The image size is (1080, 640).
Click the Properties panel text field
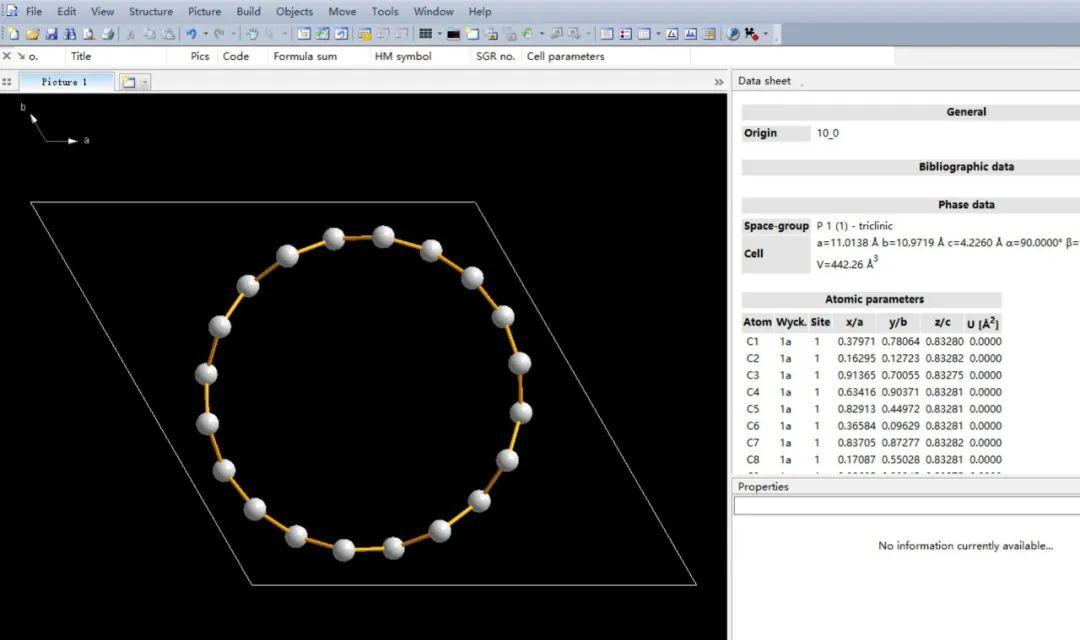click(x=905, y=507)
